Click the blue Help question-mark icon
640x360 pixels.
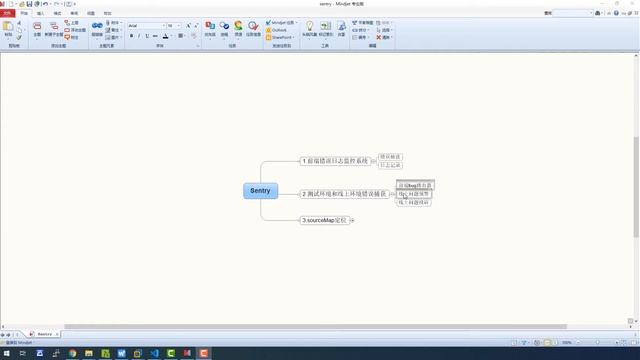coord(616,13)
